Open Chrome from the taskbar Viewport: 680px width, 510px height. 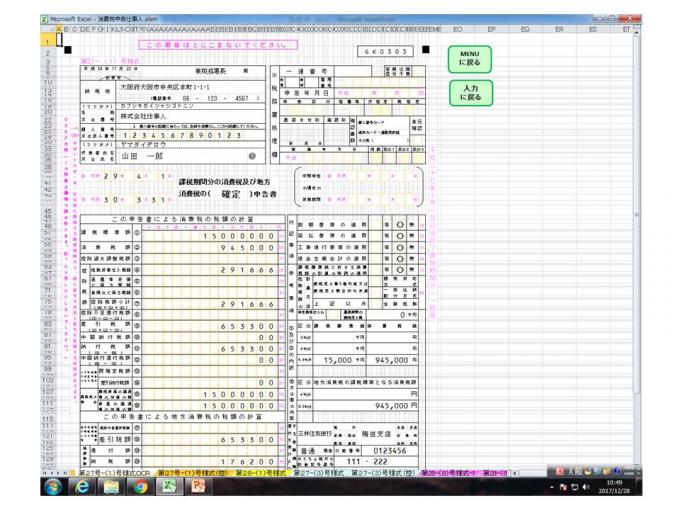(x=140, y=487)
